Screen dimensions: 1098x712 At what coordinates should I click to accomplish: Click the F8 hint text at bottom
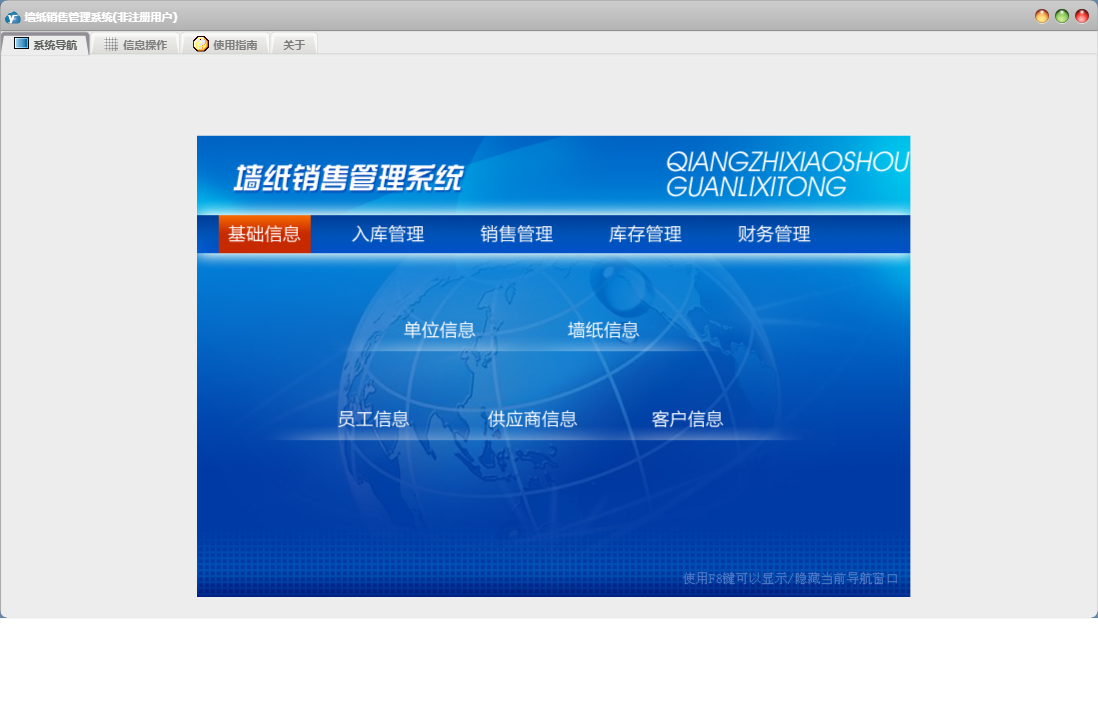tap(790, 578)
